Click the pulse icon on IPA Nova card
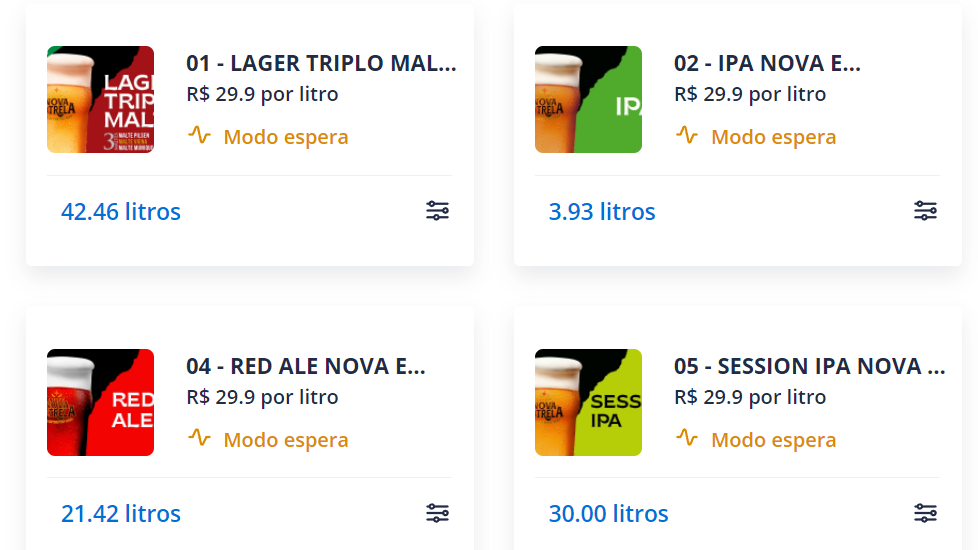978x550 pixels. click(687, 135)
